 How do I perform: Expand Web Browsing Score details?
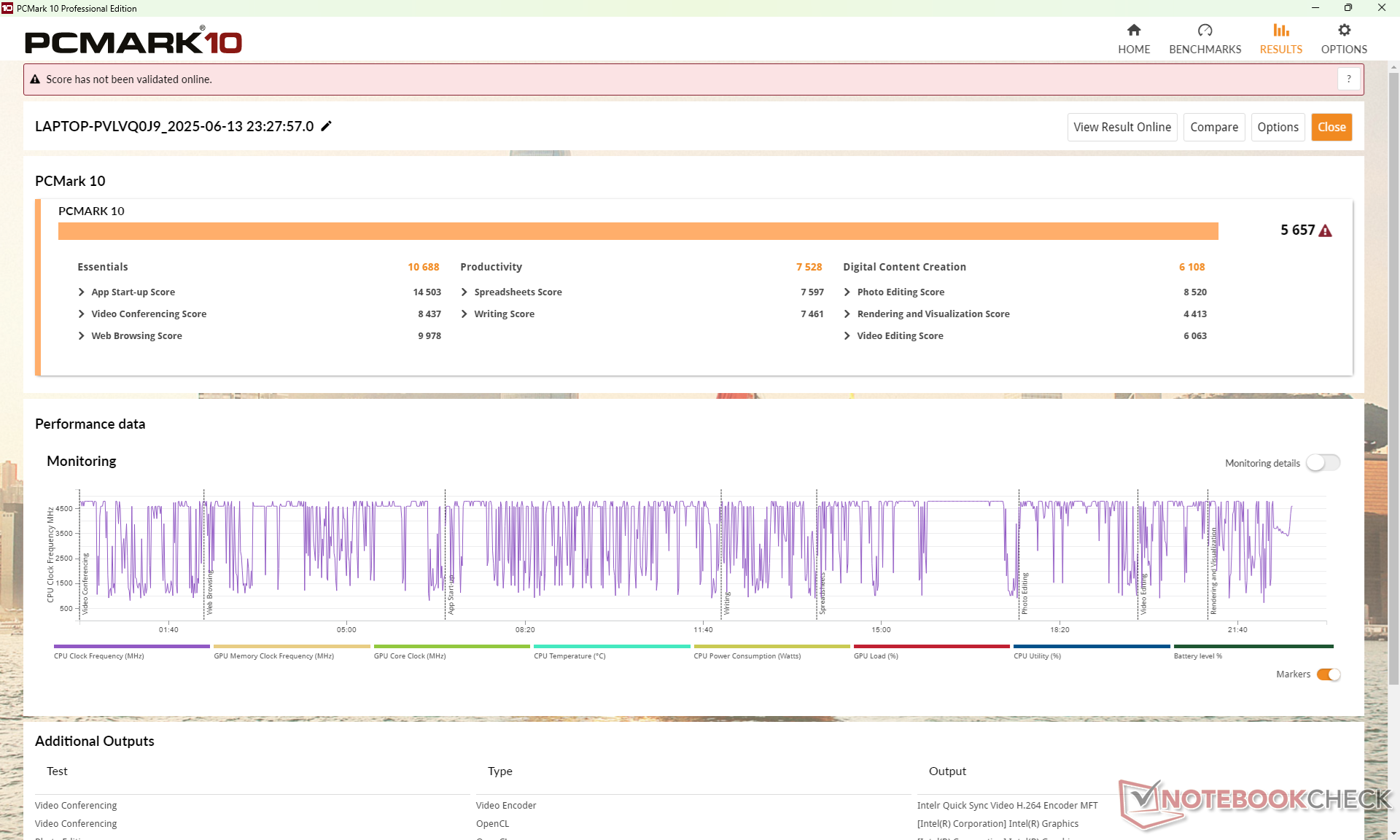(81, 335)
